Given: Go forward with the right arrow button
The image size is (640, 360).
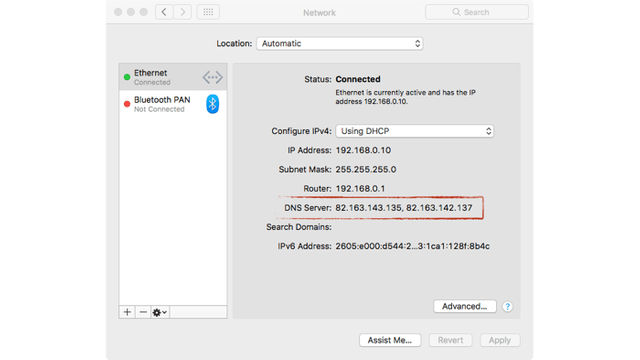Looking at the screenshot, I should click(x=182, y=12).
